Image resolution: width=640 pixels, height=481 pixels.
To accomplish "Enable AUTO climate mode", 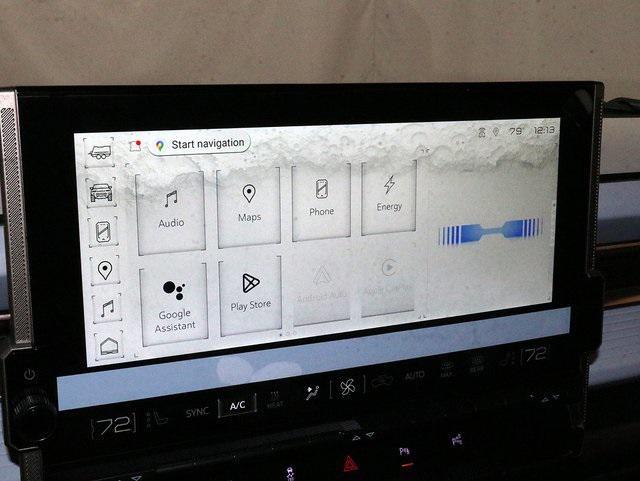I will point(415,375).
